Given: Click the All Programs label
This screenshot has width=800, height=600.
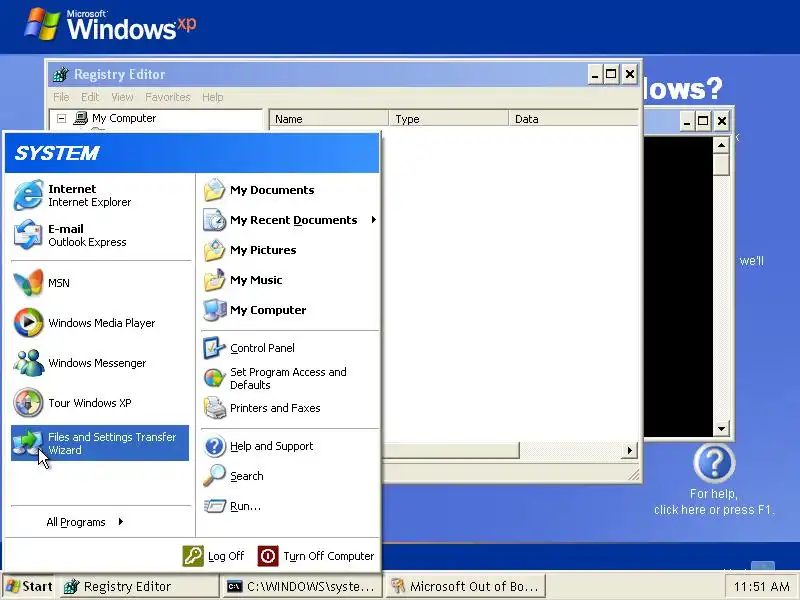Looking at the screenshot, I should tap(76, 522).
